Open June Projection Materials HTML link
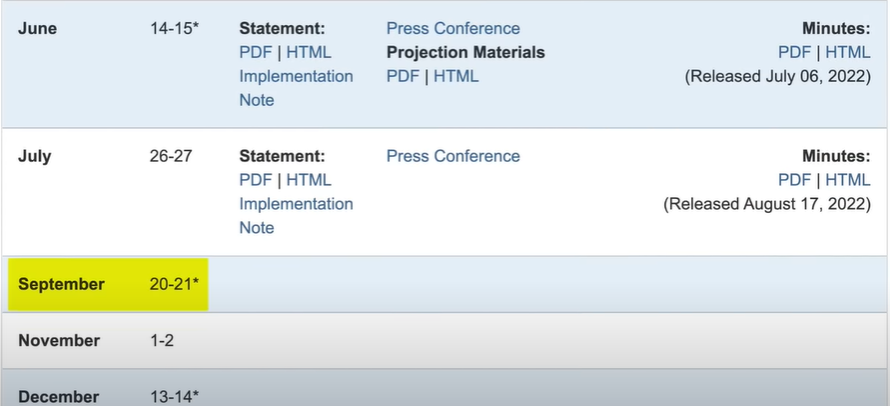Image resolution: width=890 pixels, height=406 pixels. coord(456,76)
